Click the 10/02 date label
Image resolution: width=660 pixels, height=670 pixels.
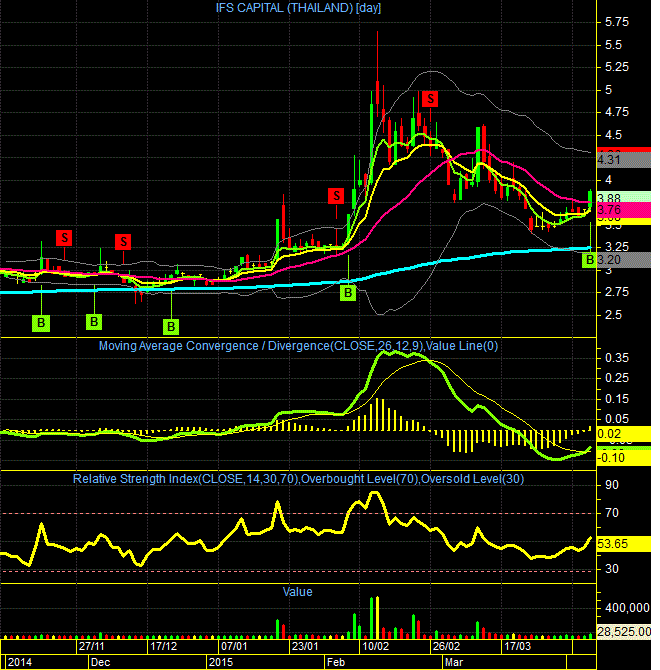pyautogui.click(x=376, y=646)
